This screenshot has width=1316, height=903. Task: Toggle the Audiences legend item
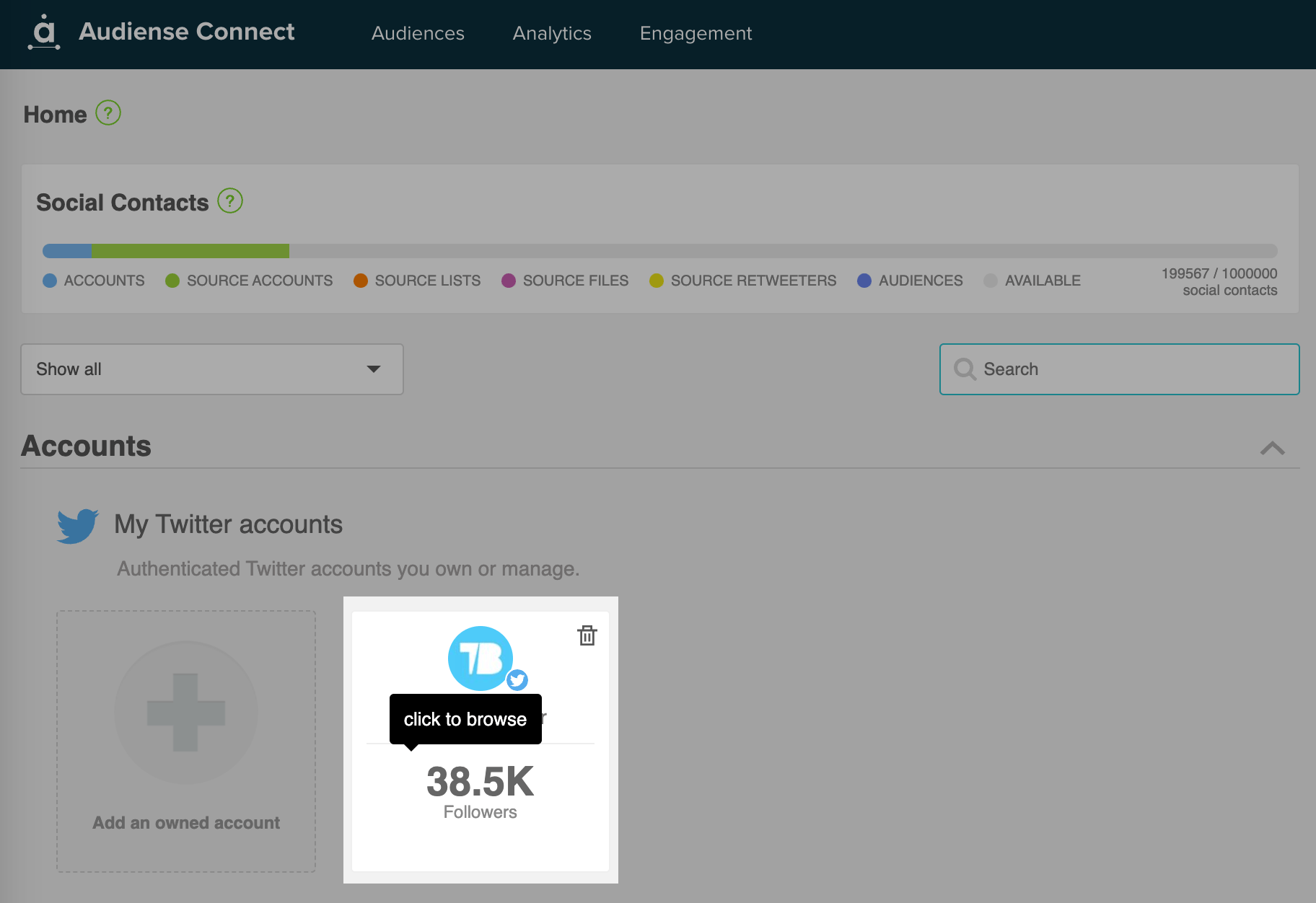(x=910, y=281)
